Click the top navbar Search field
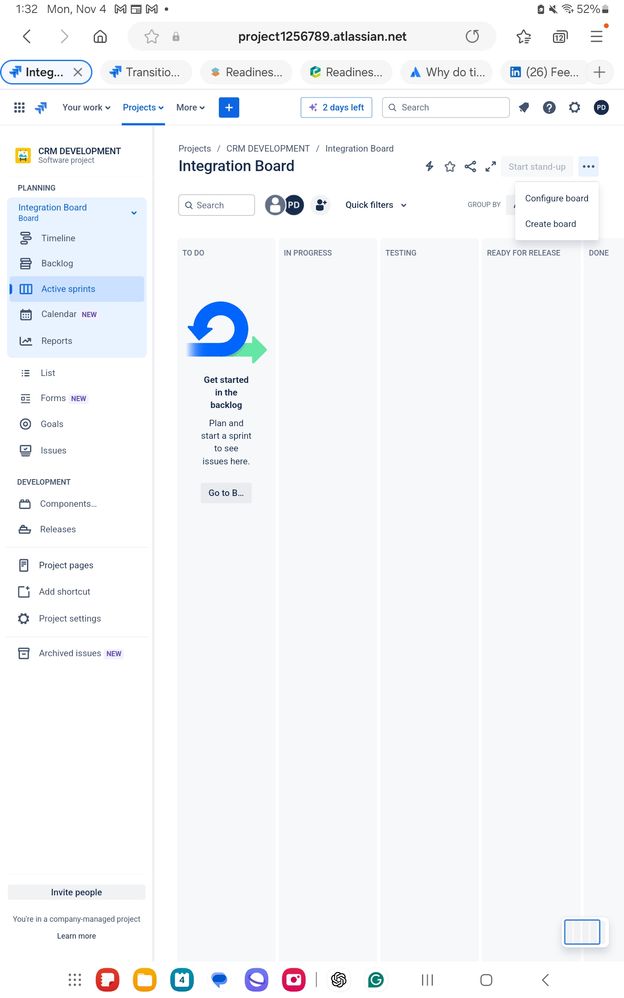Image resolution: width=624 pixels, height=998 pixels. [446, 108]
